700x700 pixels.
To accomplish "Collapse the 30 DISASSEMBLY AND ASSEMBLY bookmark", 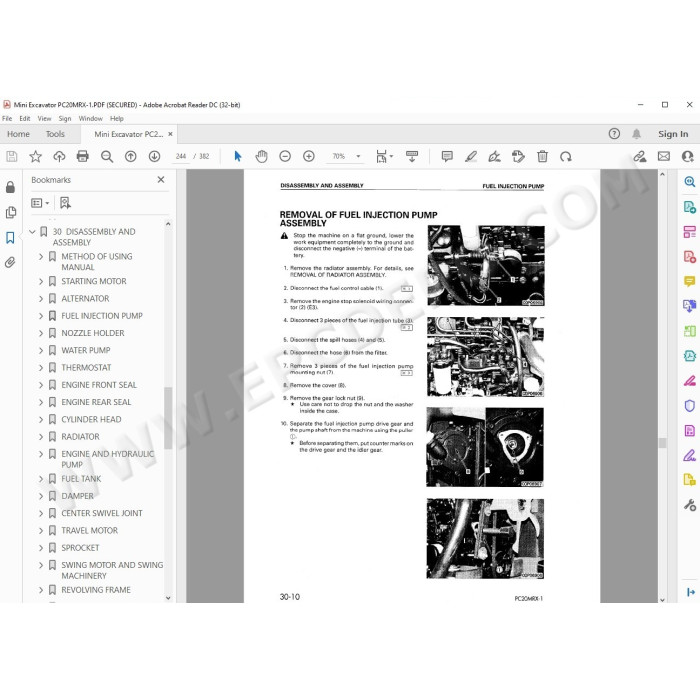I will (x=32, y=232).
